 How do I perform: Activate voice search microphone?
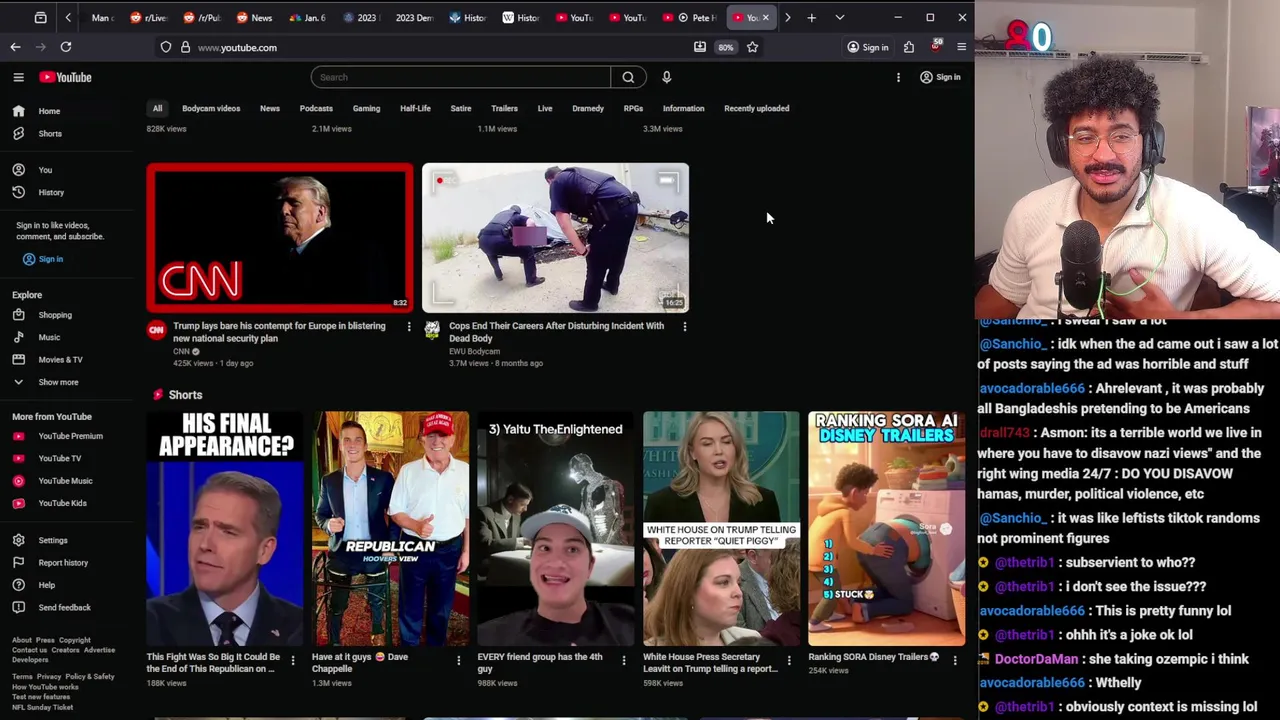click(666, 77)
